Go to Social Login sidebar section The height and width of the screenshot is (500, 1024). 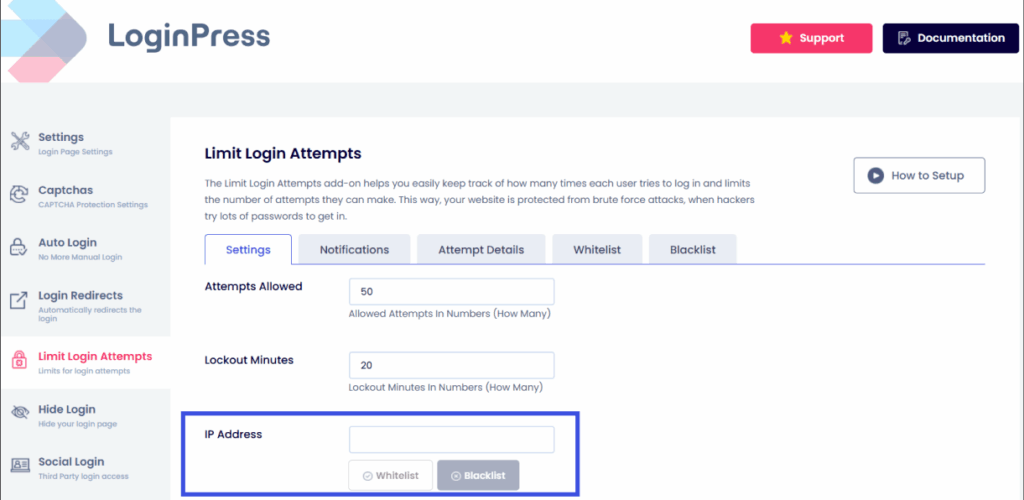86,468
